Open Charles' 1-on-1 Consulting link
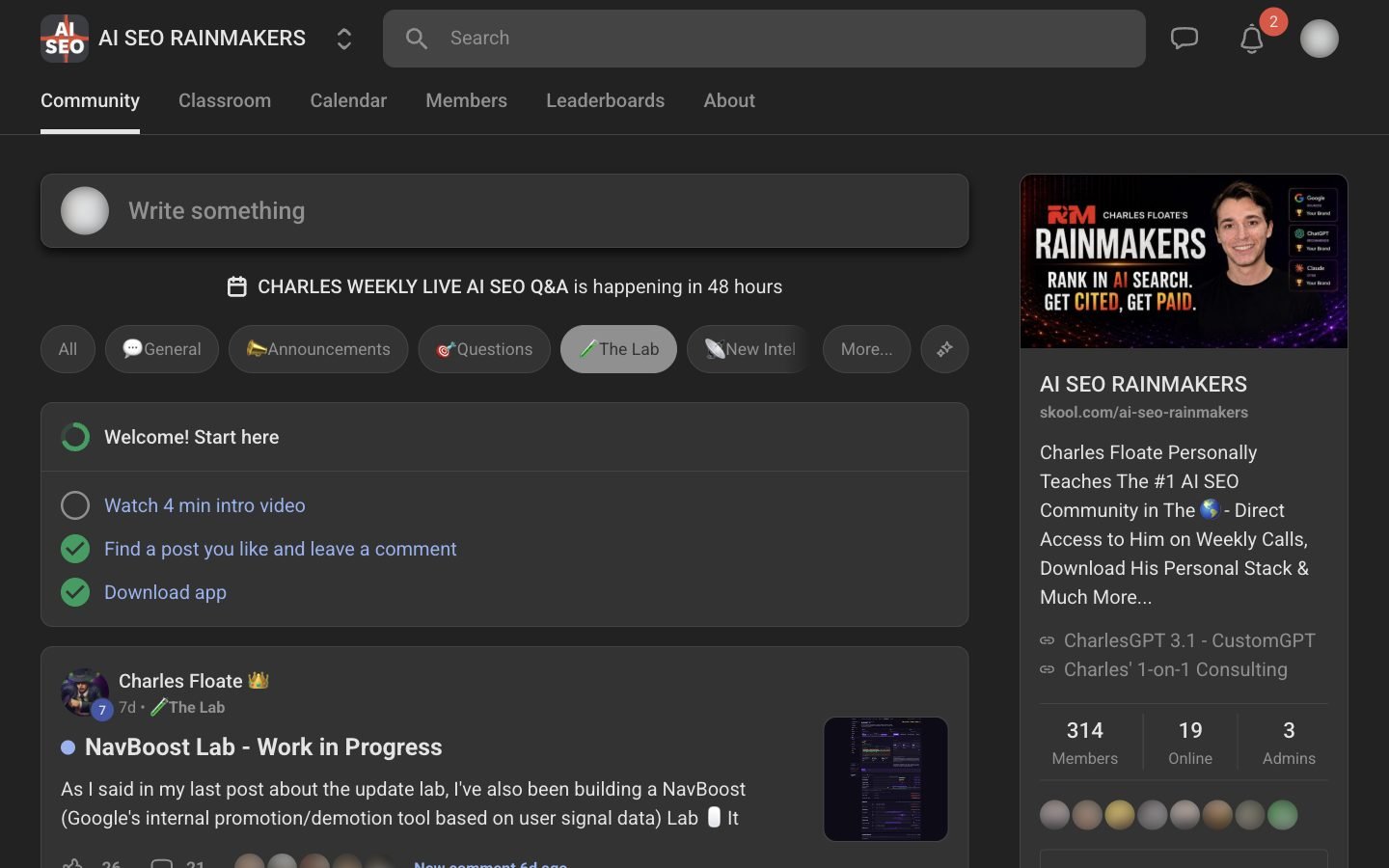Viewport: 1389px width, 868px height. (1175, 669)
